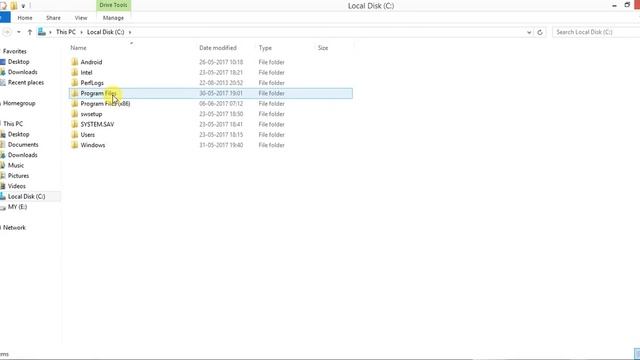Click the drive icon in address bar
The width and height of the screenshot is (640, 360).
click(x=42, y=31)
